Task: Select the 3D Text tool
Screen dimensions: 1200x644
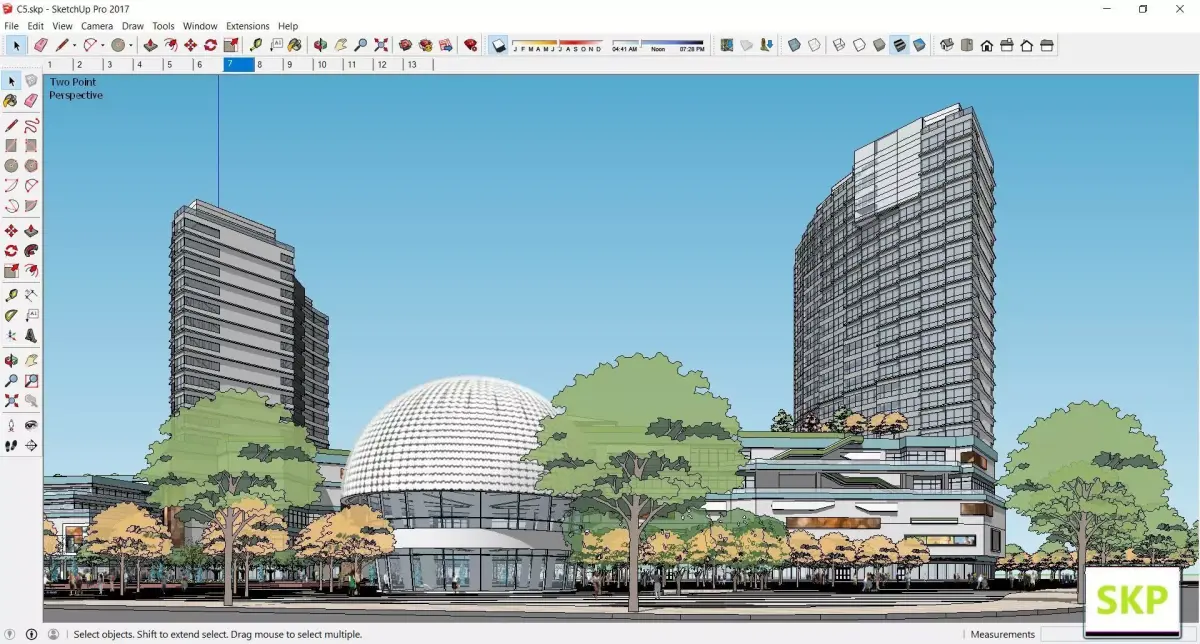Action: [x=31, y=335]
